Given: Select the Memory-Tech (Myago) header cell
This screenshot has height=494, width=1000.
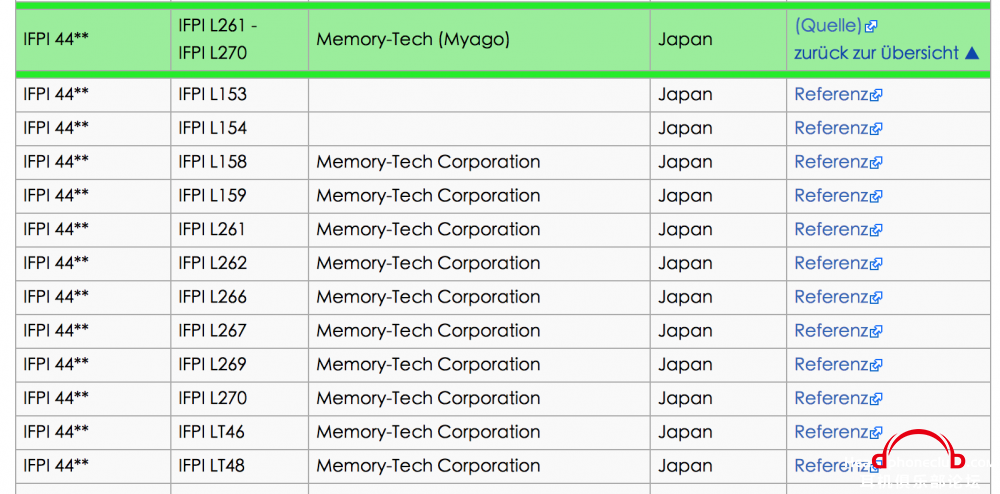Looking at the screenshot, I should [480, 40].
